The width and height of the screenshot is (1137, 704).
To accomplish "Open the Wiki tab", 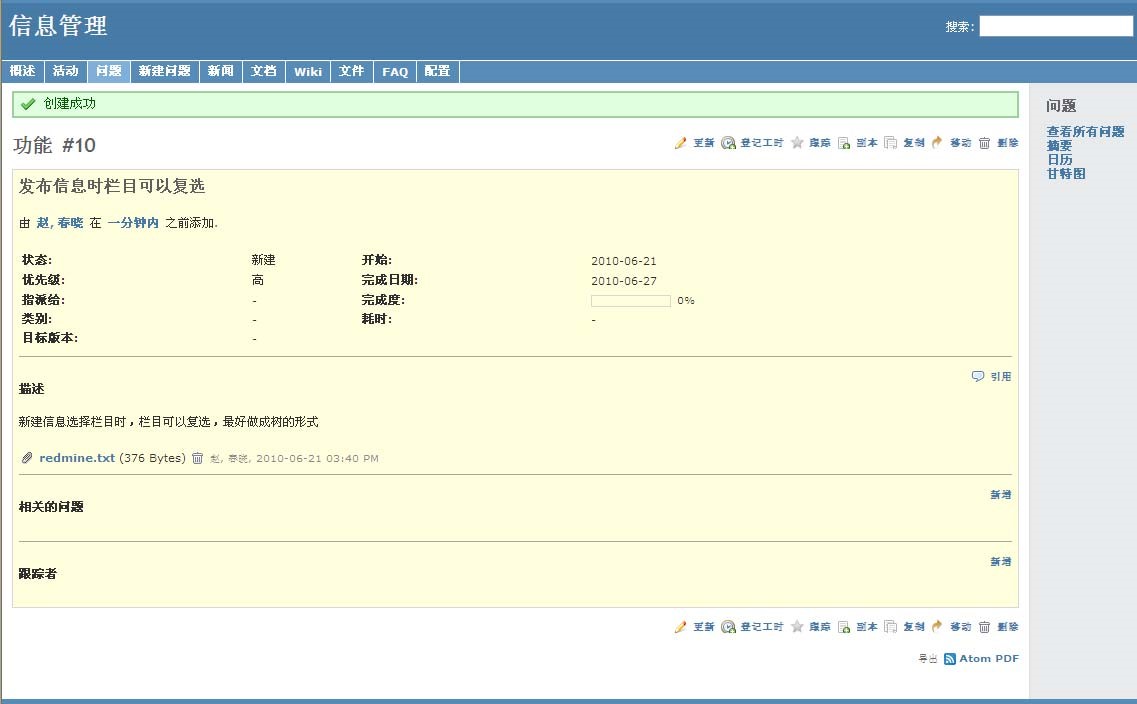I will (308, 71).
